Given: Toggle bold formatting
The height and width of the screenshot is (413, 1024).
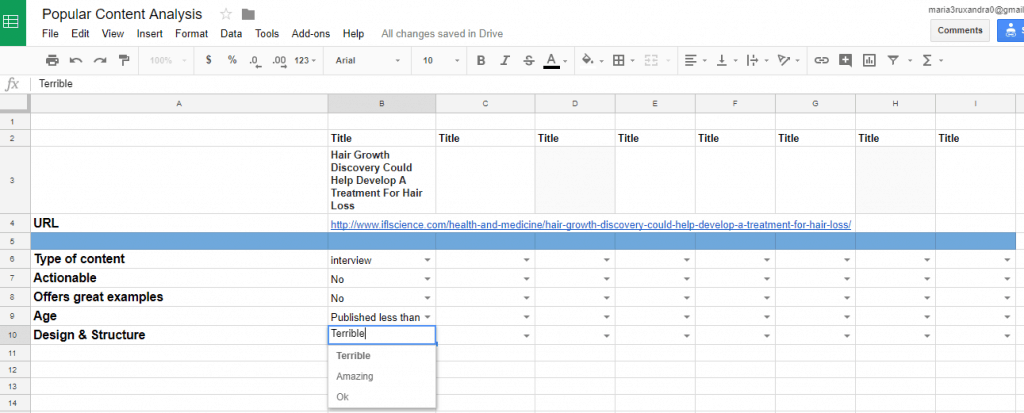Looking at the screenshot, I should pyautogui.click(x=481, y=60).
